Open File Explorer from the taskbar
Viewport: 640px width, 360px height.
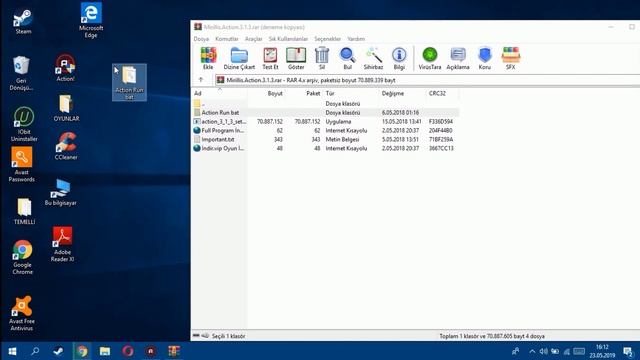tap(105, 351)
